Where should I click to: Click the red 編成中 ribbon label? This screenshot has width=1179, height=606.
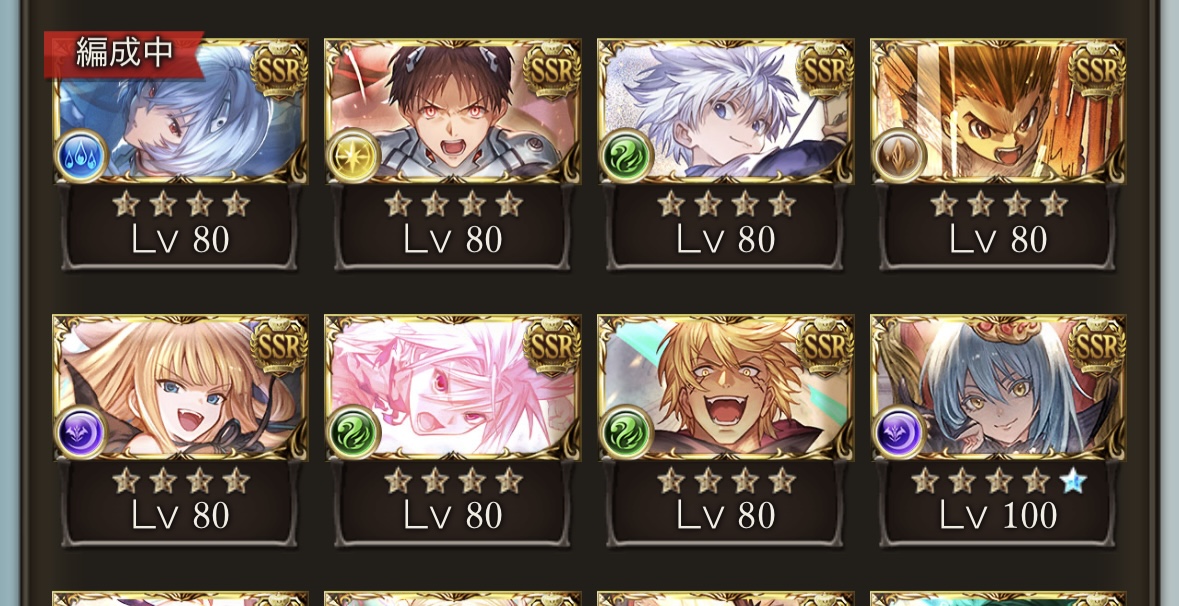click(x=123, y=54)
